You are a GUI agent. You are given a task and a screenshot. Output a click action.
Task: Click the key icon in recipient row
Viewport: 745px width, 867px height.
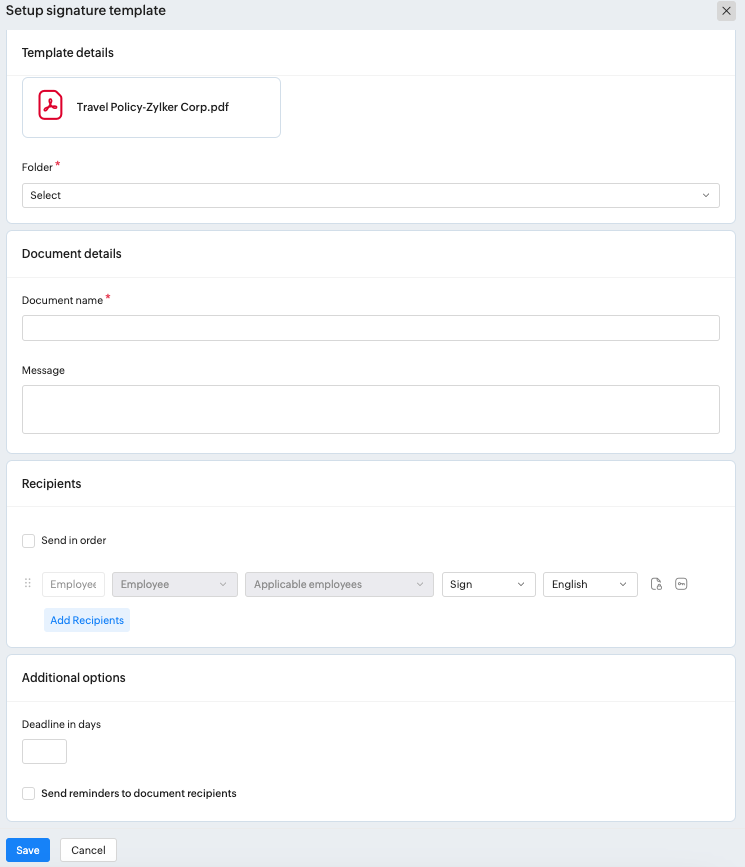(x=681, y=584)
